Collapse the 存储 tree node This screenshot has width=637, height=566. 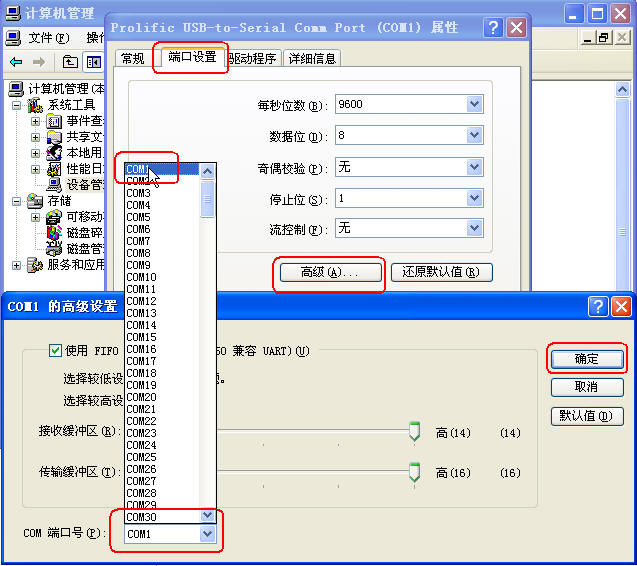(17, 201)
